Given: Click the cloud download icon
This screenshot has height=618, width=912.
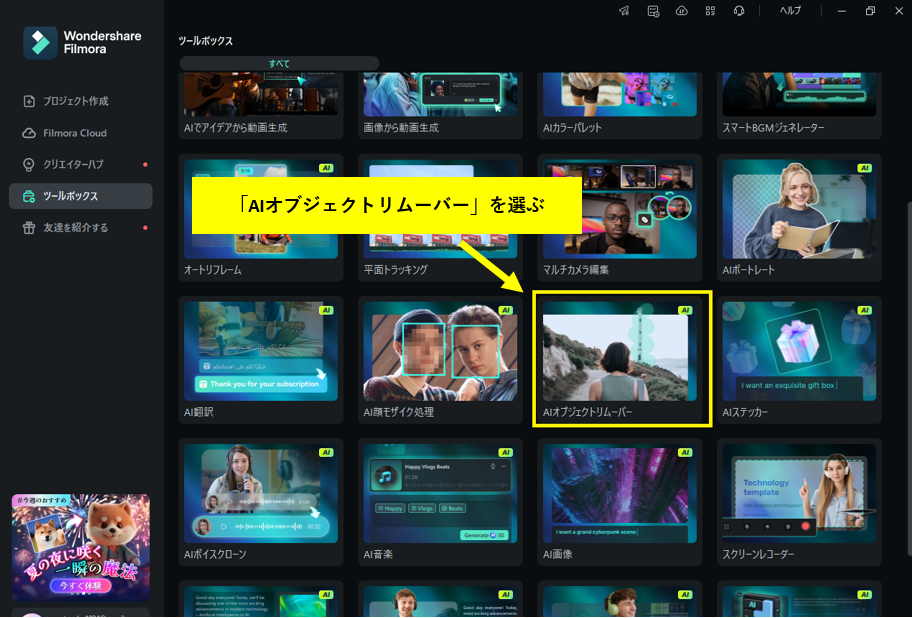Looking at the screenshot, I should click(x=682, y=11).
